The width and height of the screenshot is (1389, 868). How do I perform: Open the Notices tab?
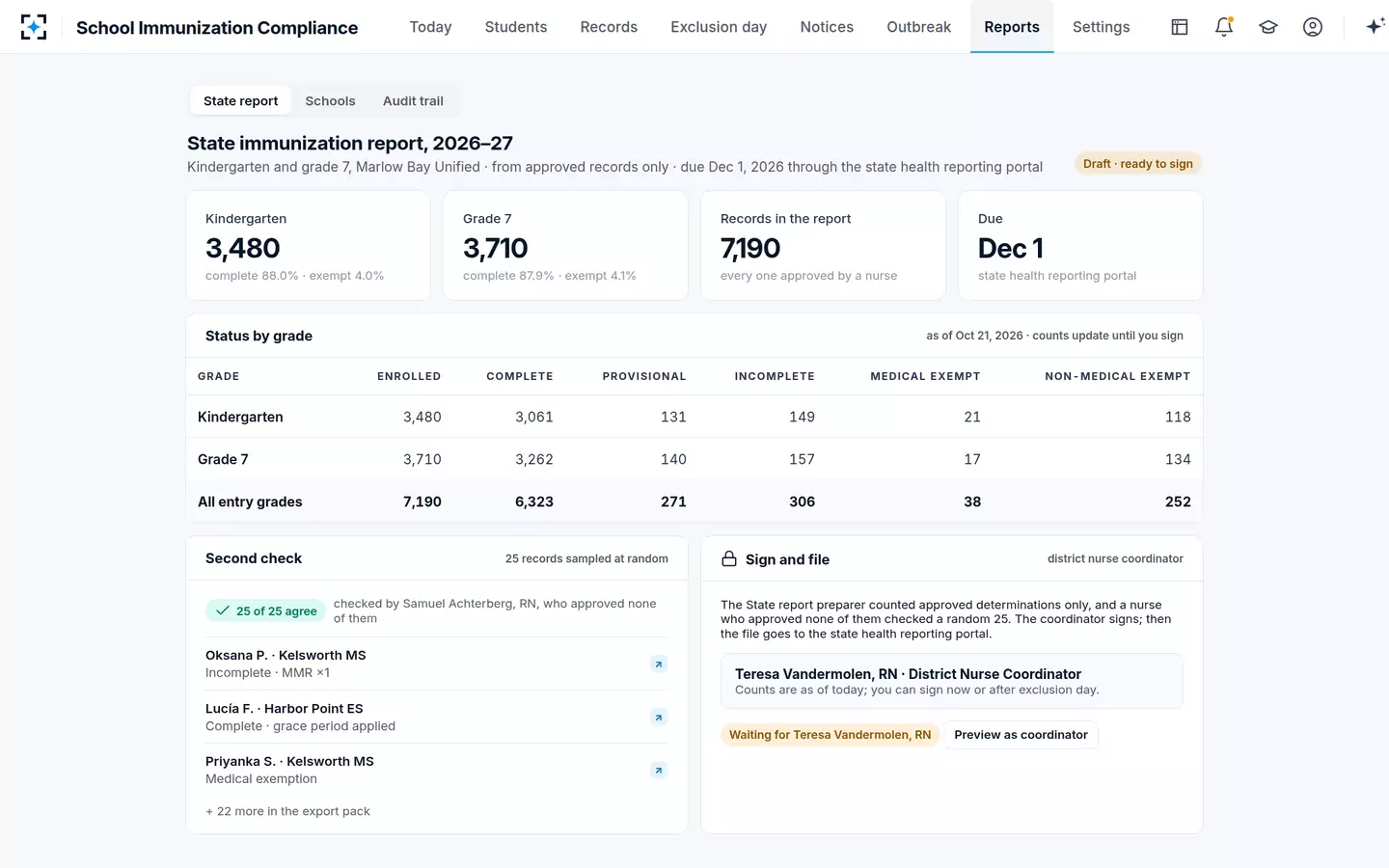tap(827, 27)
